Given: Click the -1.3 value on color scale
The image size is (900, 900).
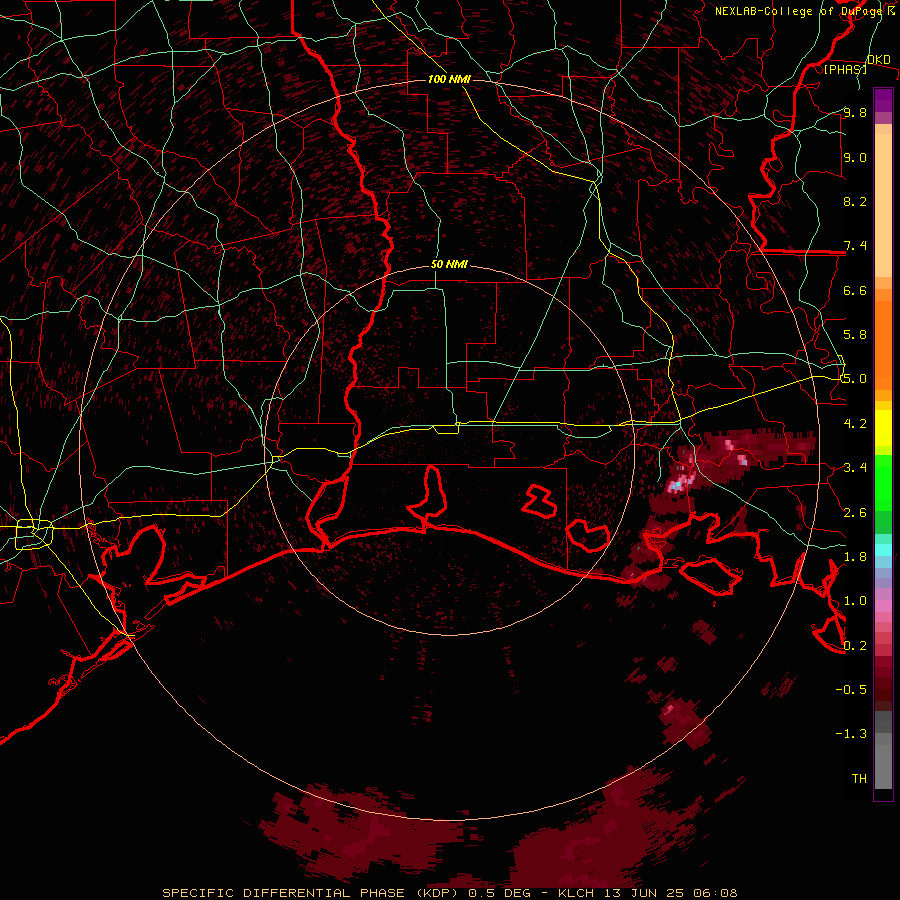Looking at the screenshot, I should pyautogui.click(x=851, y=734).
